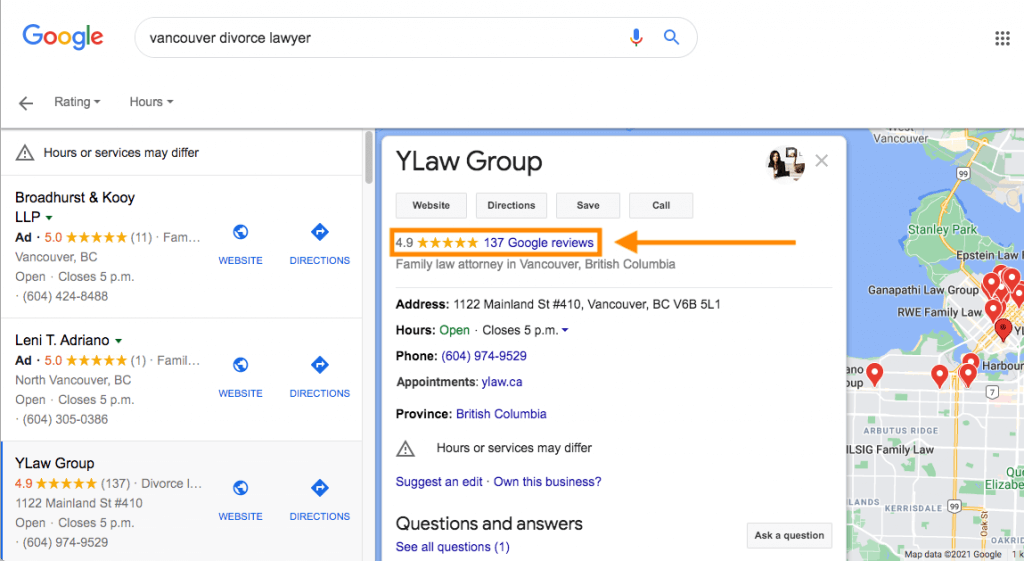Image resolution: width=1024 pixels, height=561 pixels.
Task: Open 137 Google reviews link
Action: pos(539,243)
